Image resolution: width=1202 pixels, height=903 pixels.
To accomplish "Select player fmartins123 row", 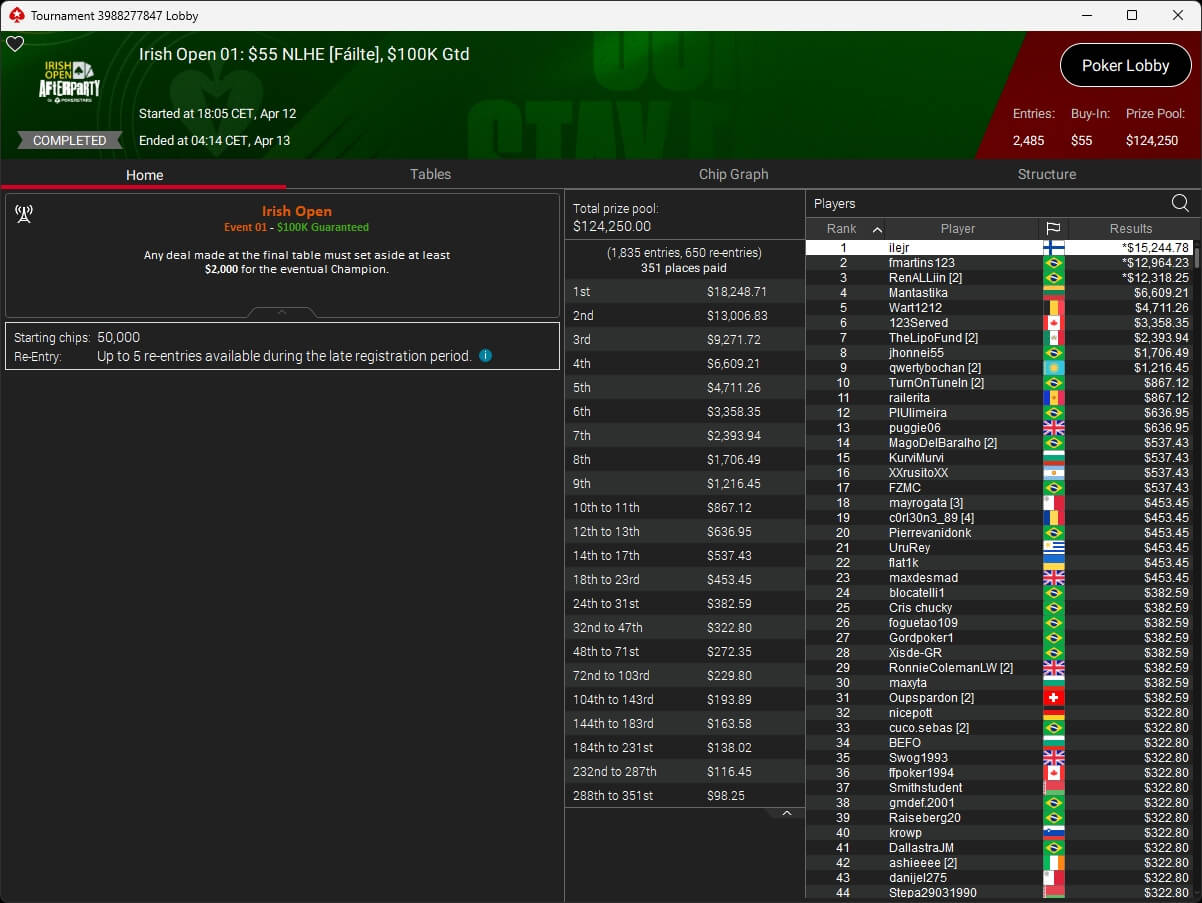I will [921, 263].
